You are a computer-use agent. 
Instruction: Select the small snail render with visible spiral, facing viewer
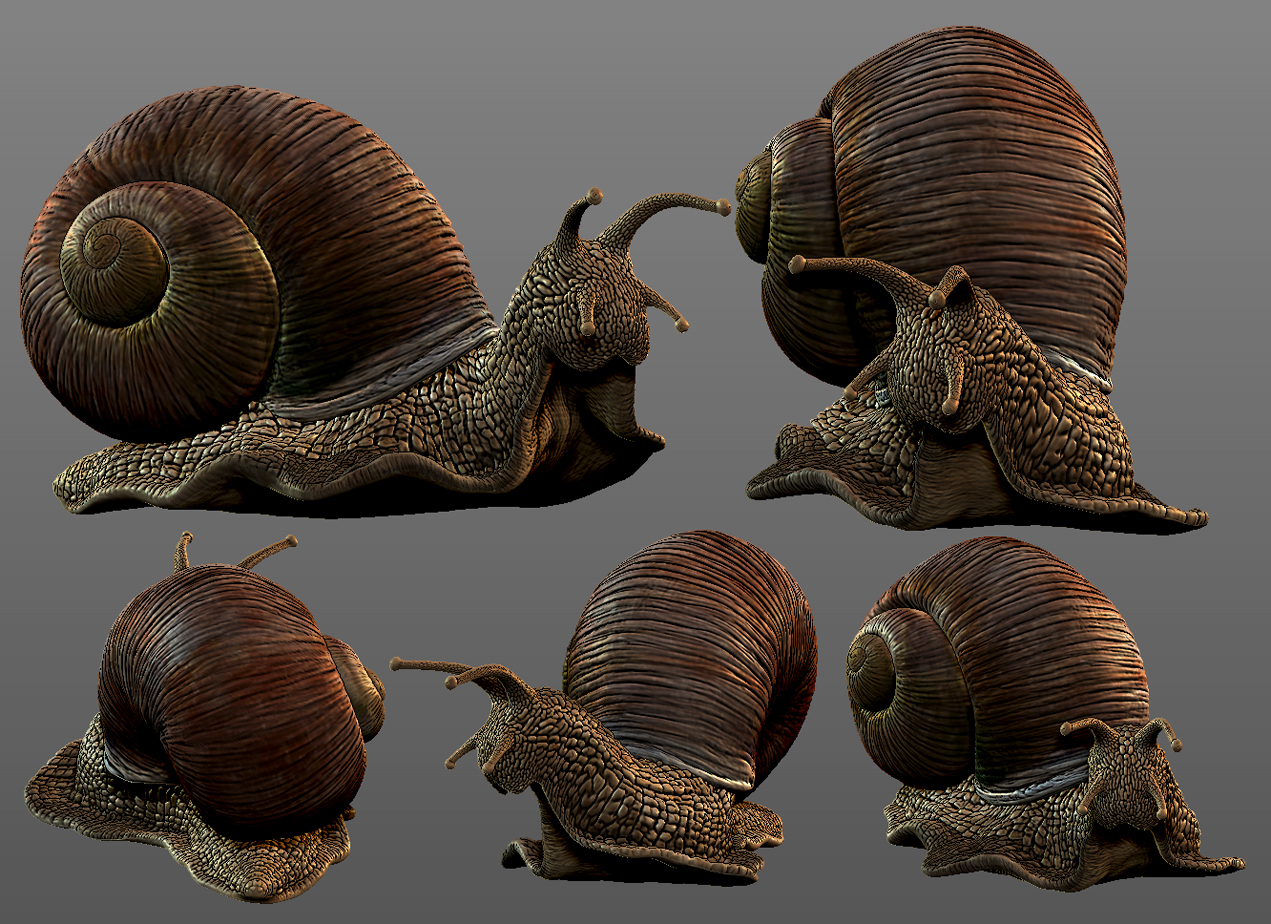pyautogui.click(x=1045, y=713)
